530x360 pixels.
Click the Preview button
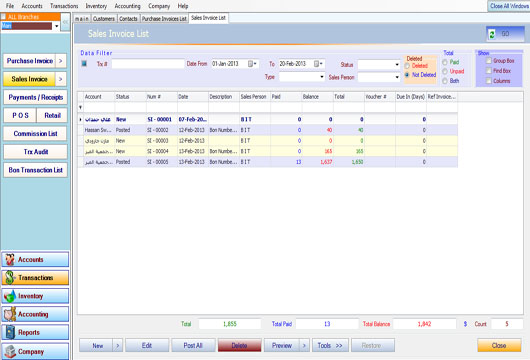pyautogui.click(x=282, y=346)
